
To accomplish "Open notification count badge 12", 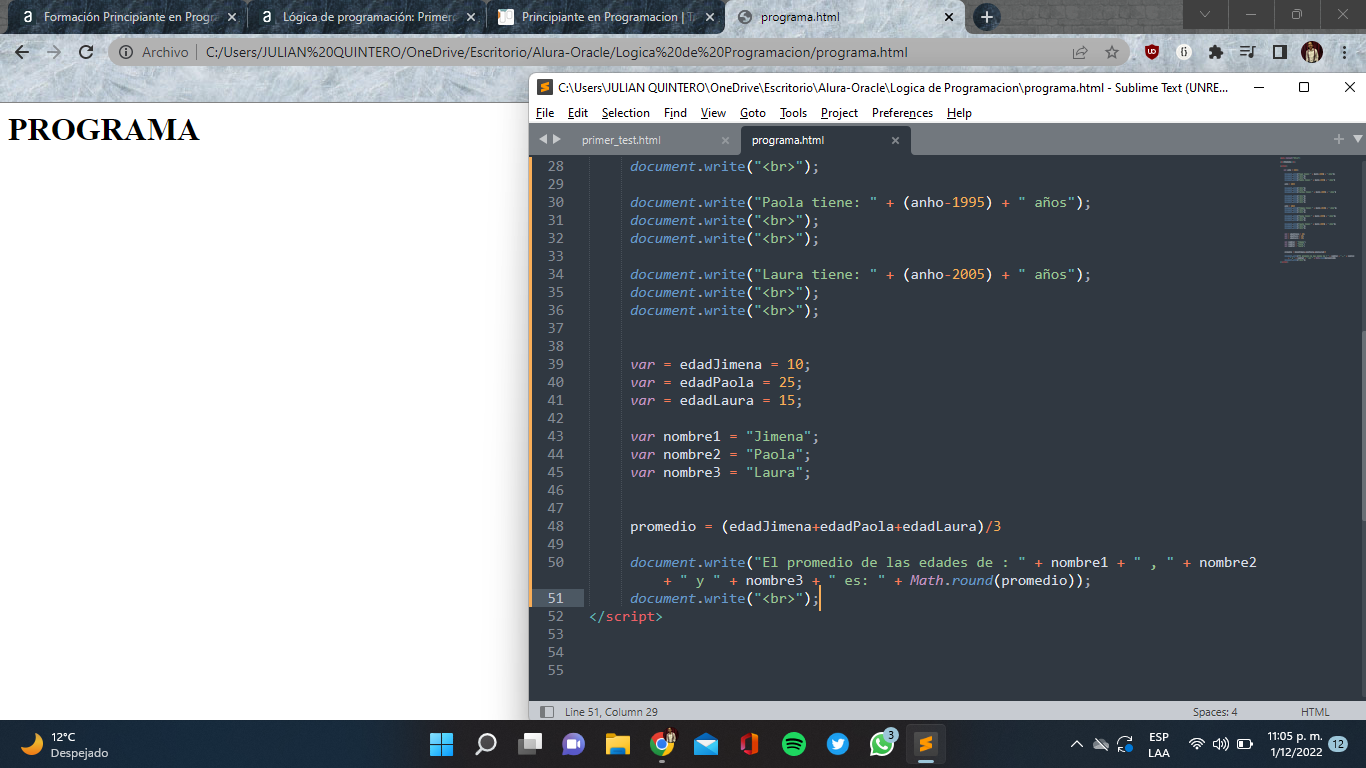I will point(1338,744).
